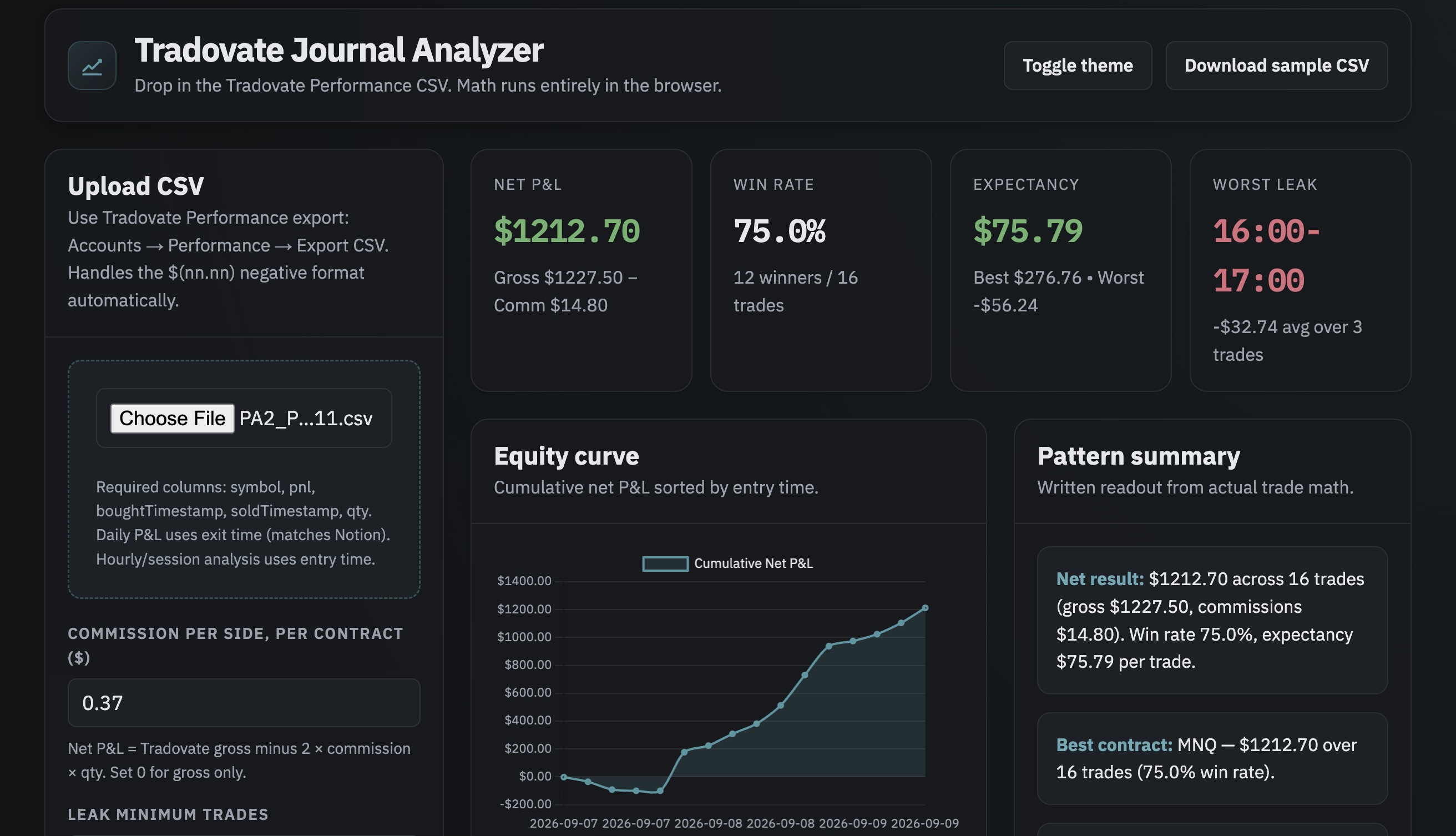Click the 'Cumulative net P&L sorted by entry time' subtitle
Viewport: 1456px width, 836px height.
[656, 487]
